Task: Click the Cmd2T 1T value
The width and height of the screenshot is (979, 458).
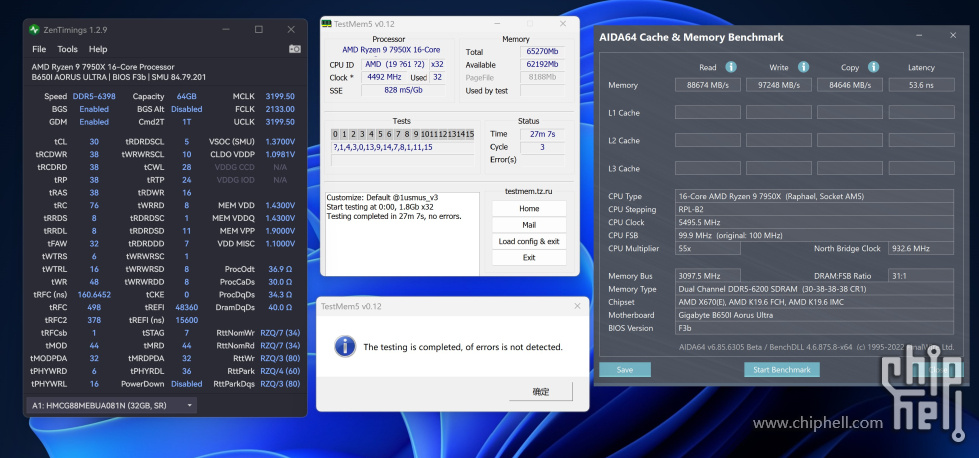Action: click(x=186, y=122)
